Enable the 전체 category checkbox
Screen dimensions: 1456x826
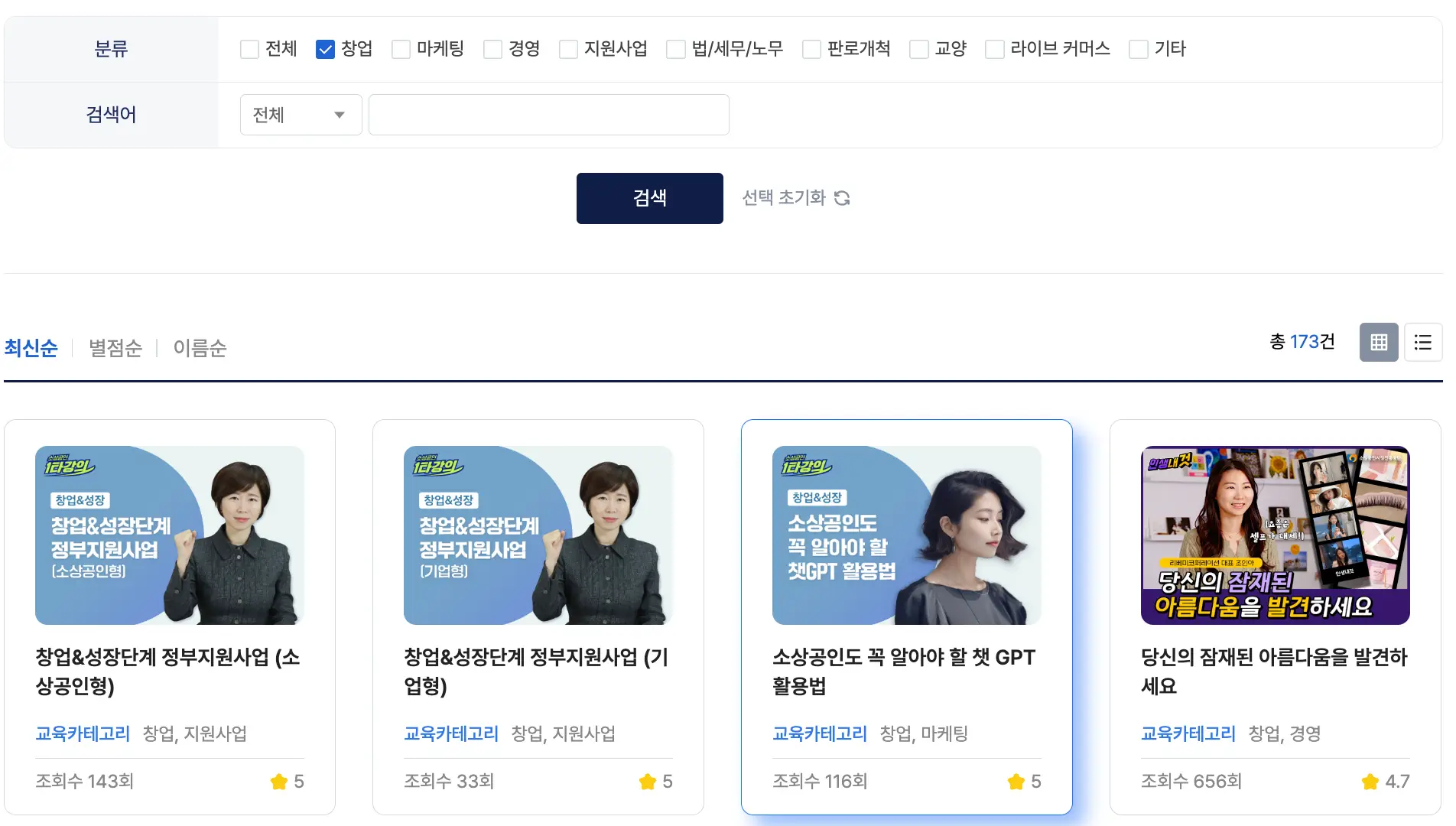(249, 48)
